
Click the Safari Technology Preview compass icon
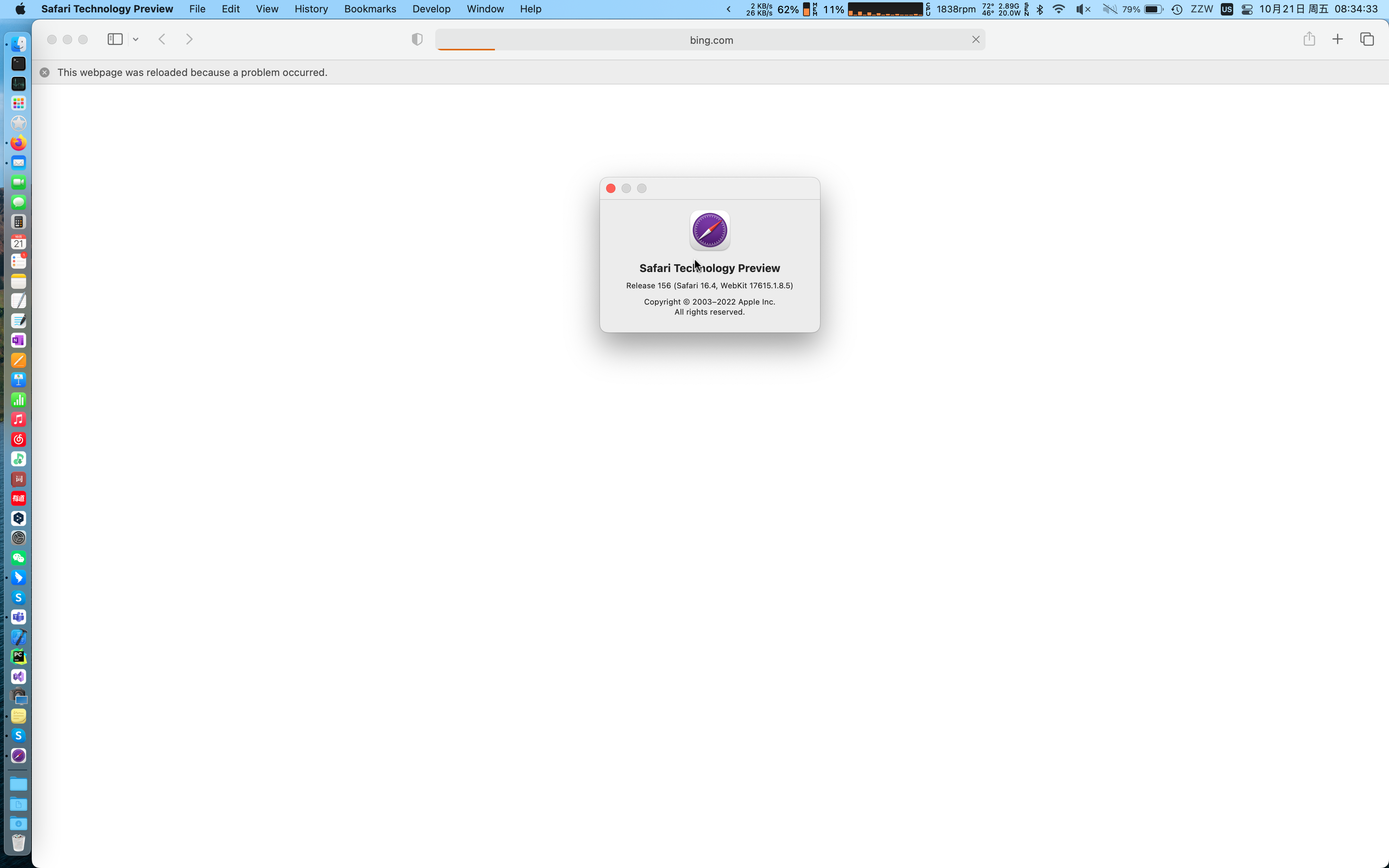(710, 230)
